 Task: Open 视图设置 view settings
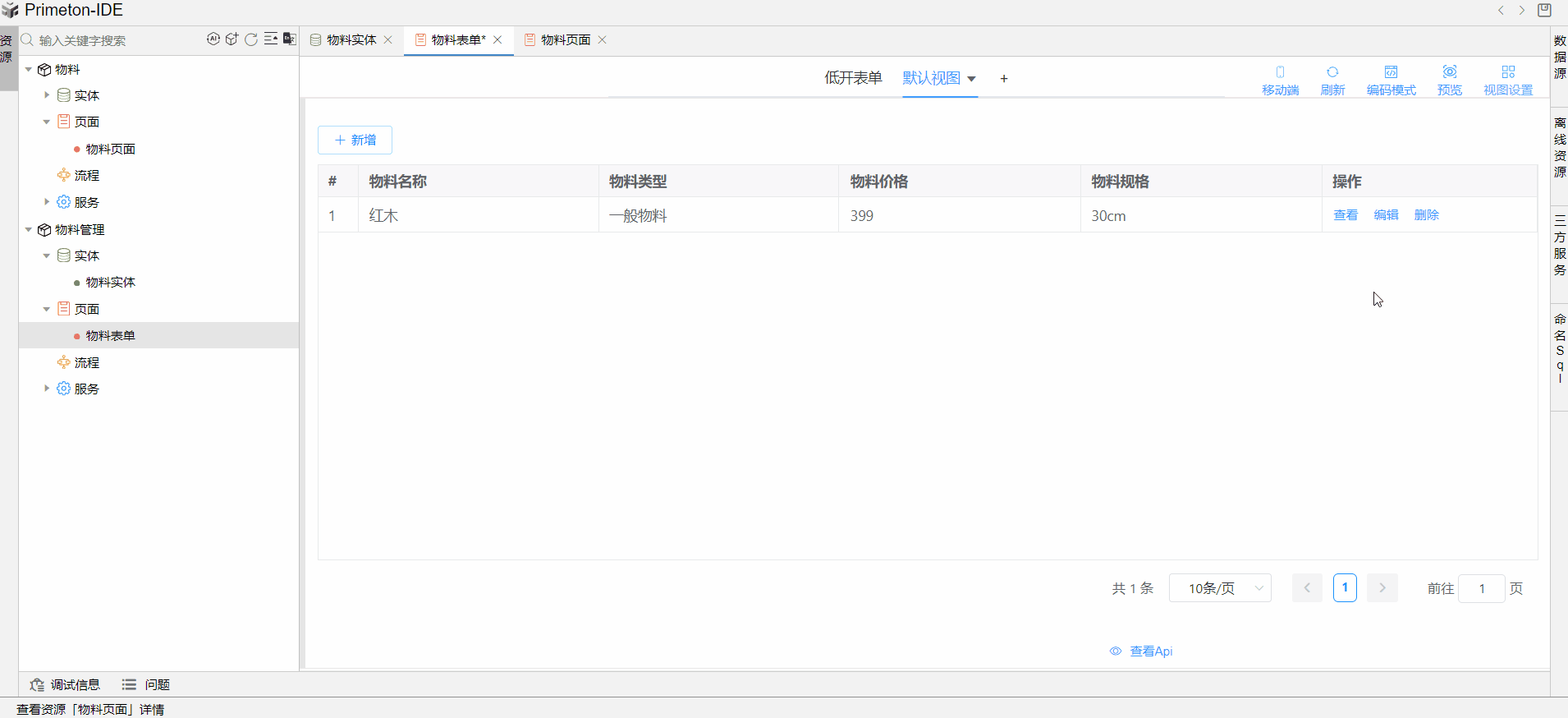click(x=1507, y=81)
